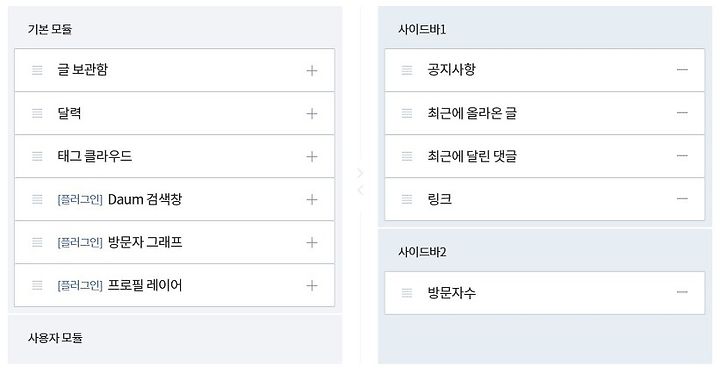This screenshot has width=720, height=380.
Task: Add 글 보관함 module with plus icon
Action: tap(312, 71)
